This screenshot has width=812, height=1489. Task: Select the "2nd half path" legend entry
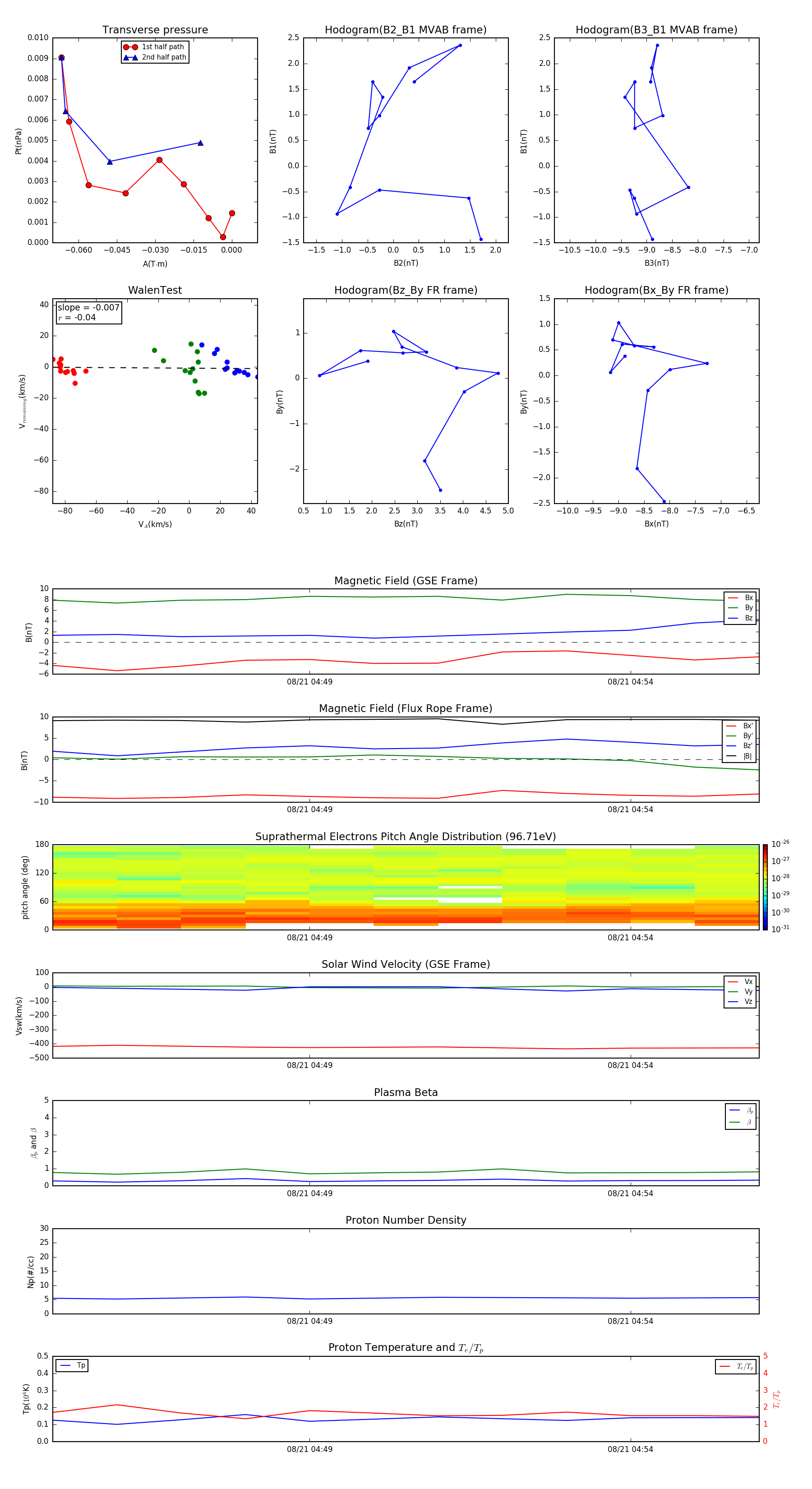pyautogui.click(x=155, y=57)
